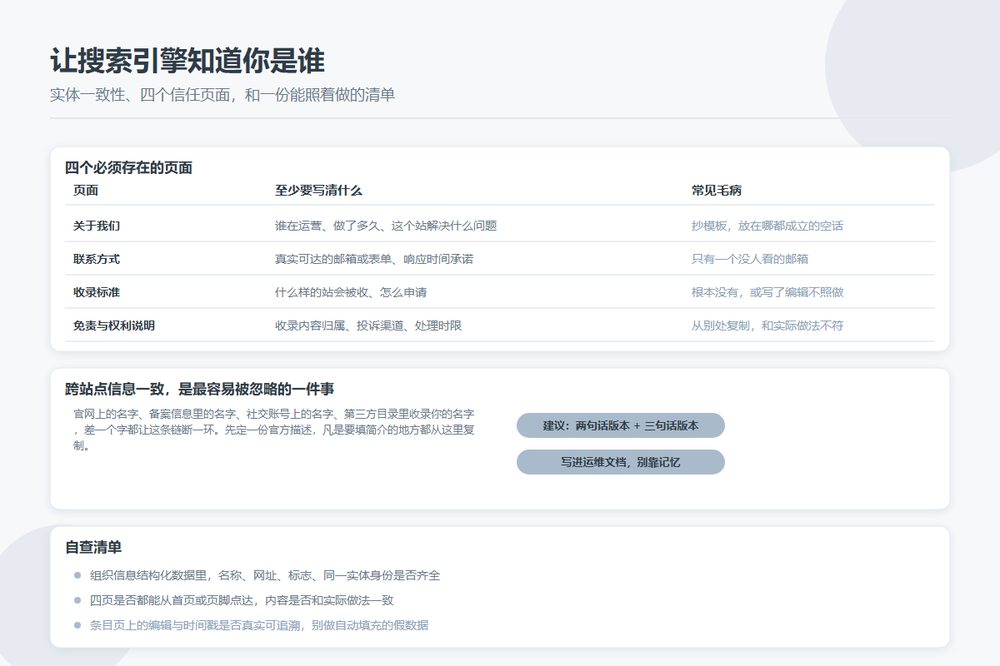Click the column header '至少要写清什么'
Image resolution: width=1000 pixels, height=666 pixels.
pyautogui.click(x=318, y=190)
